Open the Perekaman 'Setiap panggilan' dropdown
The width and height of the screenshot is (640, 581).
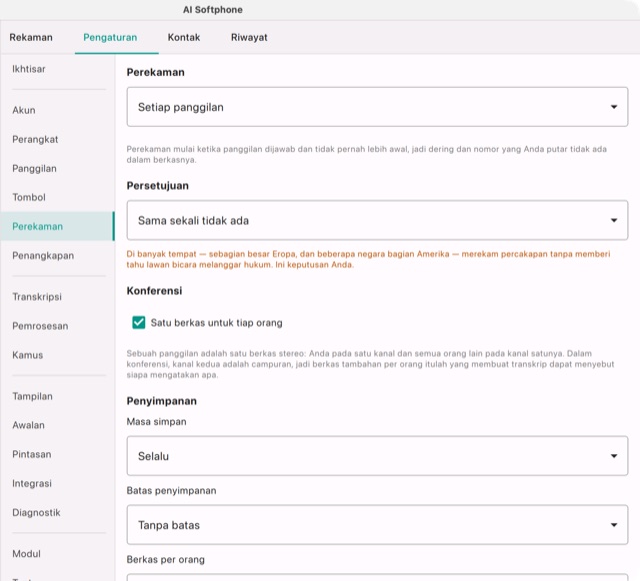pyautogui.click(x=377, y=107)
